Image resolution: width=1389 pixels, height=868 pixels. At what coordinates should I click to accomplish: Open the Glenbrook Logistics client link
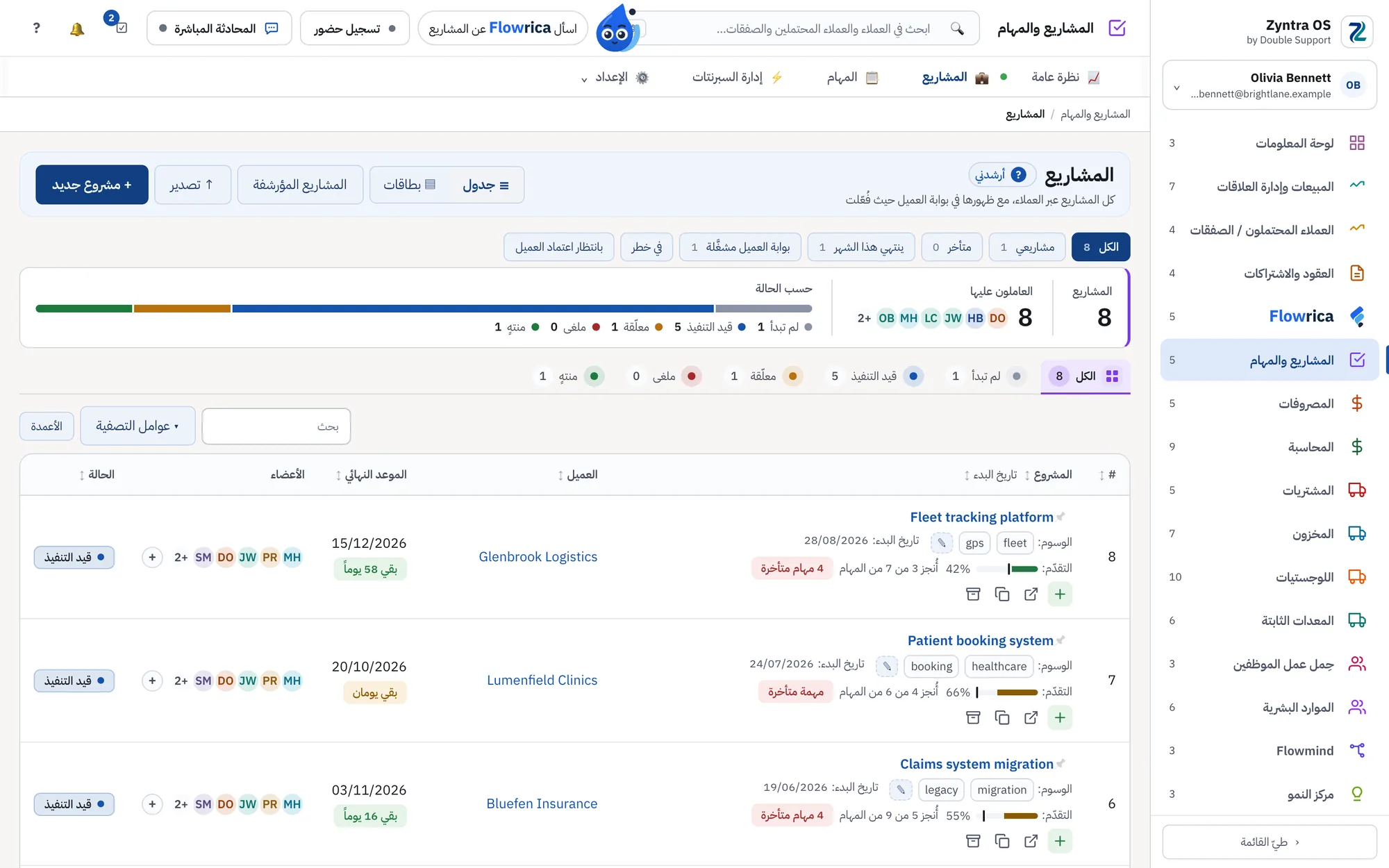tap(538, 557)
